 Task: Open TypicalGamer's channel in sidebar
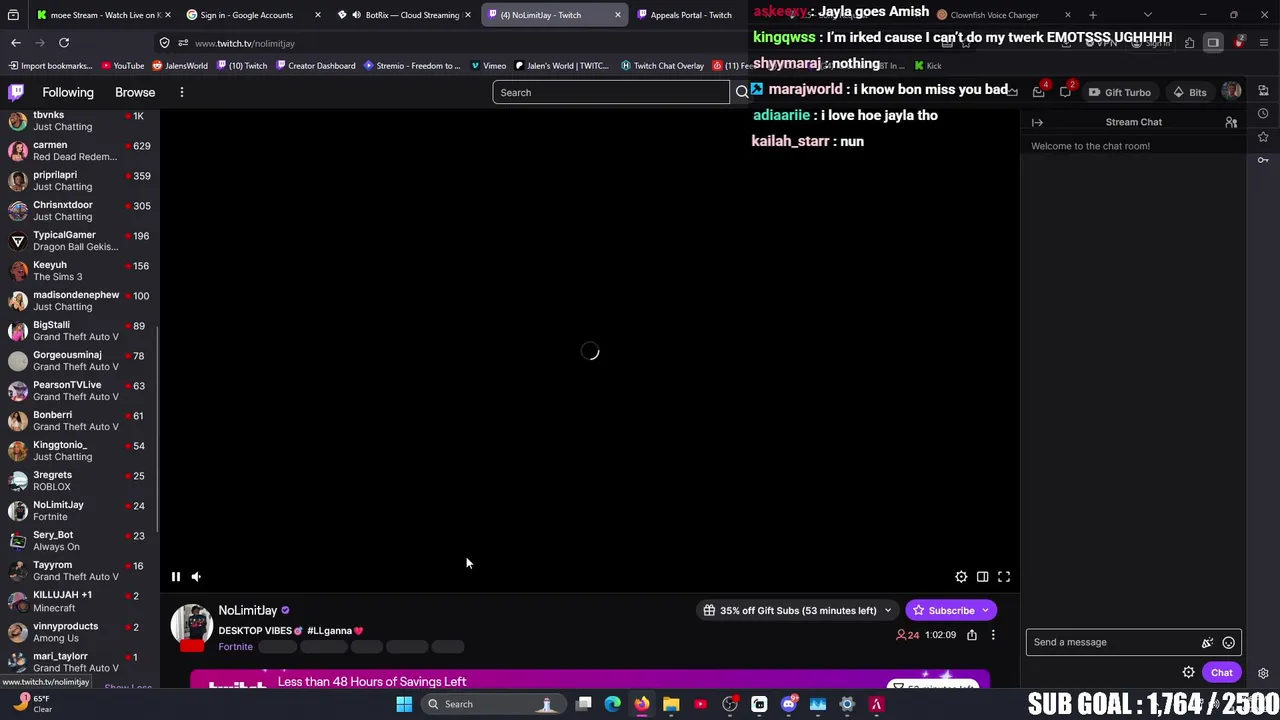(x=80, y=241)
